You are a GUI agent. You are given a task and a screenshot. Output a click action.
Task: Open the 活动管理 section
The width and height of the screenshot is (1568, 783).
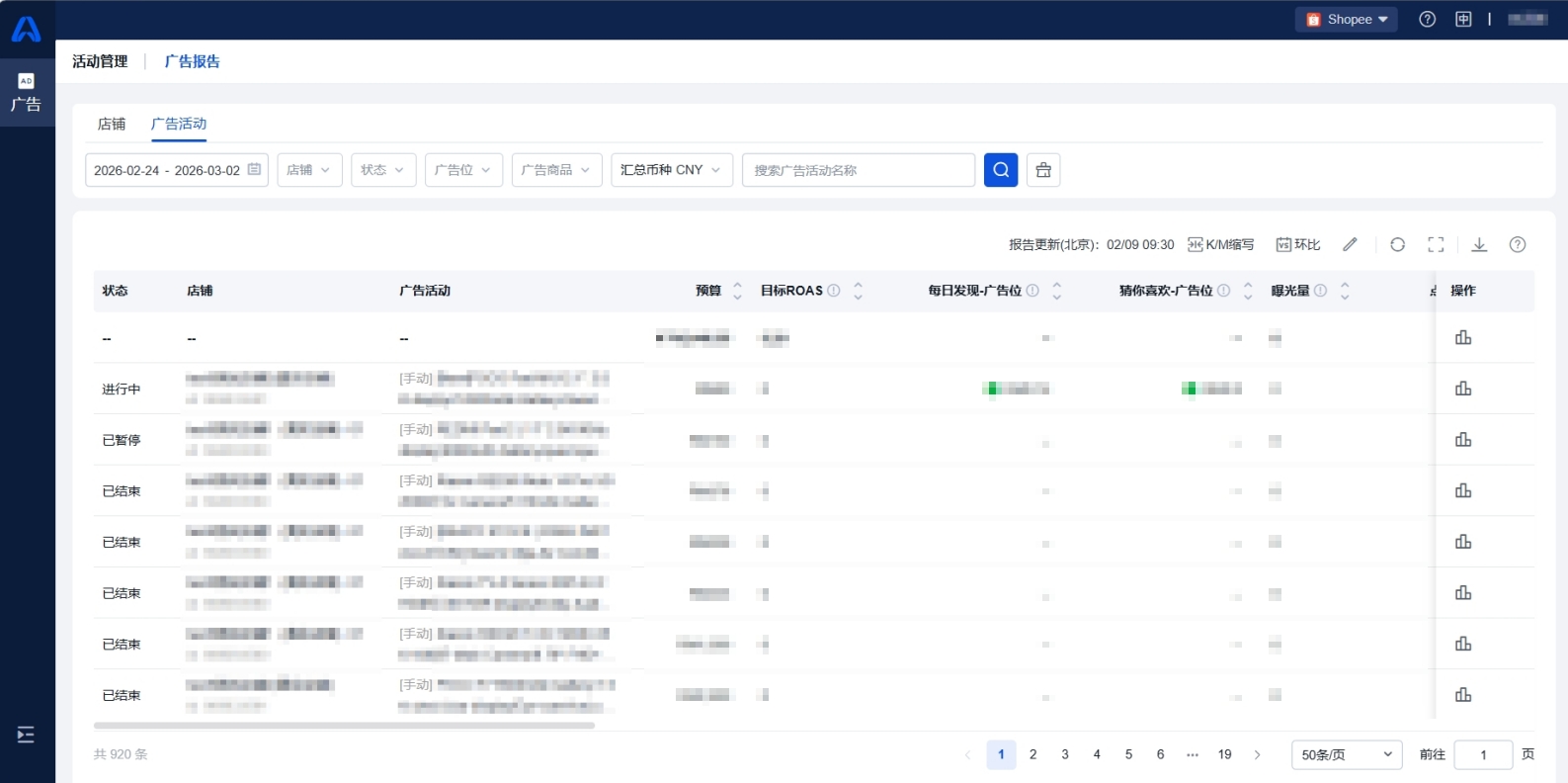[x=100, y=61]
